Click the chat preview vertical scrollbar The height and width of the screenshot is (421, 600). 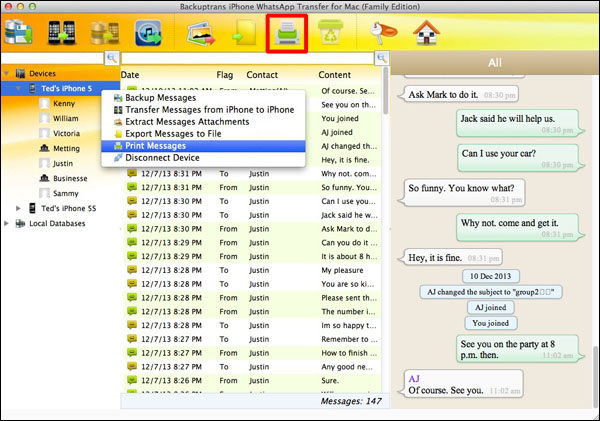click(x=595, y=375)
